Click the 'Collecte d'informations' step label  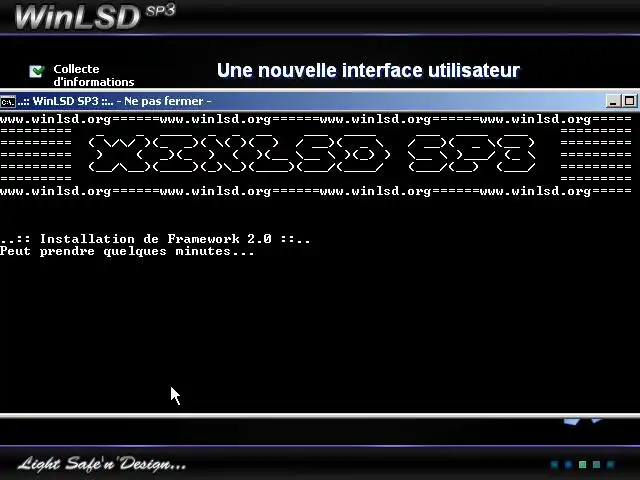coord(93,76)
